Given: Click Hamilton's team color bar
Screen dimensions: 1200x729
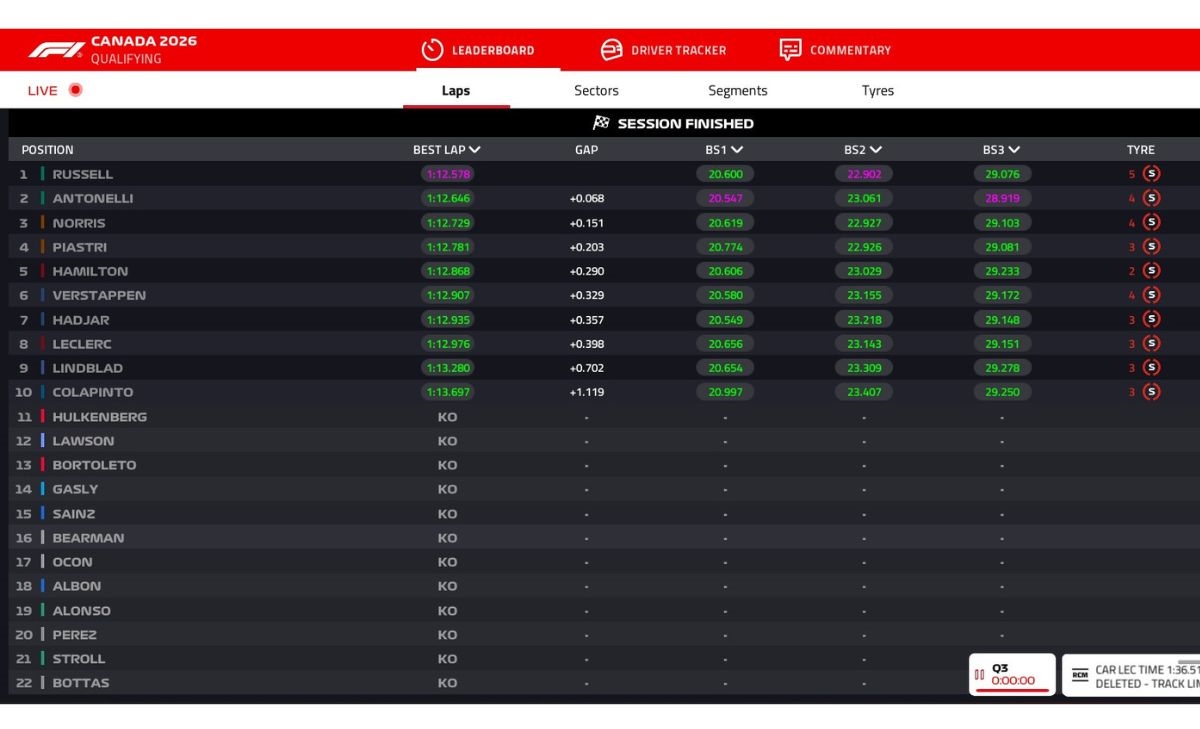Looking at the screenshot, I should 43,271.
